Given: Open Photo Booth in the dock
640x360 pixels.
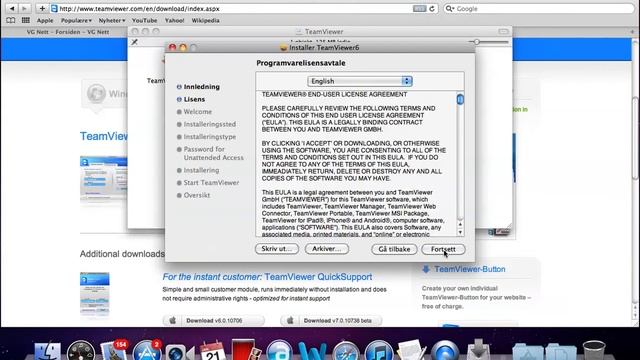Looking at the screenshot, I should pos(245,350).
